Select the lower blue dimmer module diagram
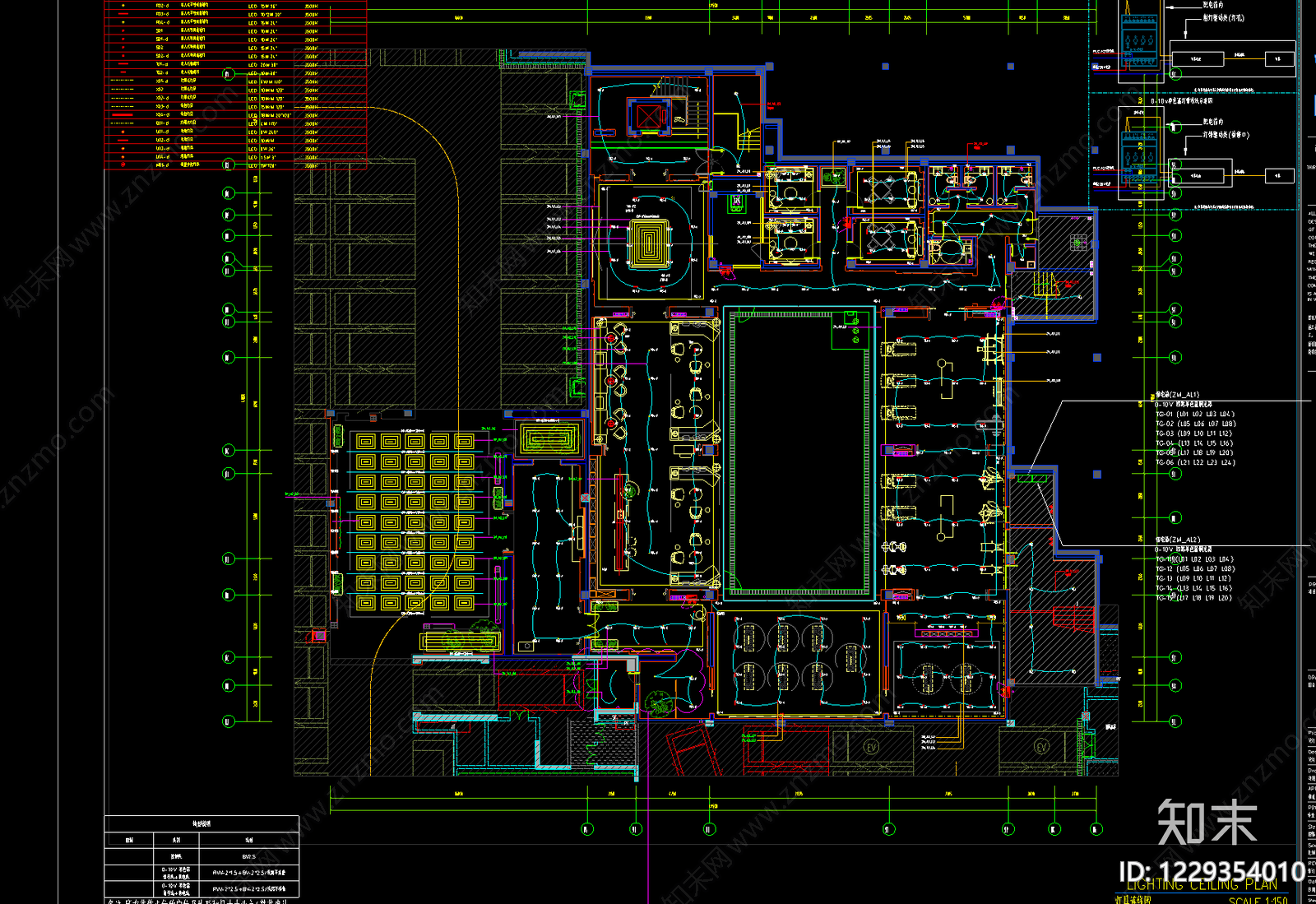1316x904 pixels. coord(1139,159)
